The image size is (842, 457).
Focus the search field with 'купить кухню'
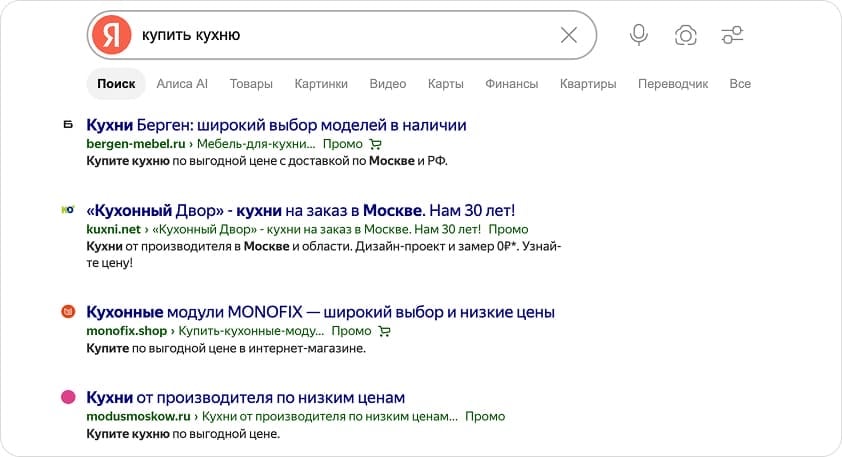click(x=344, y=35)
